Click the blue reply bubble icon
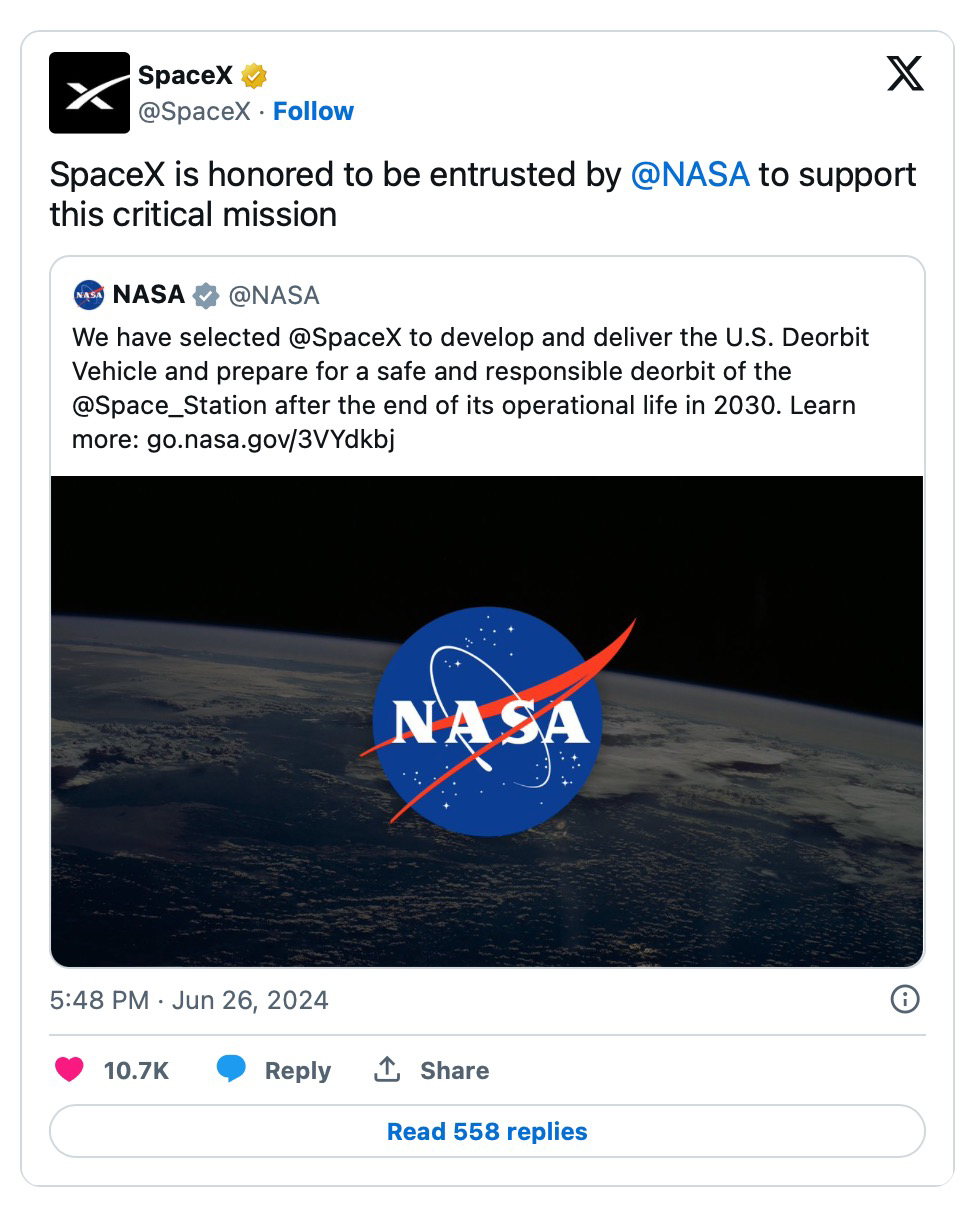Screen dimensions: 972x1210 pos(231,1069)
